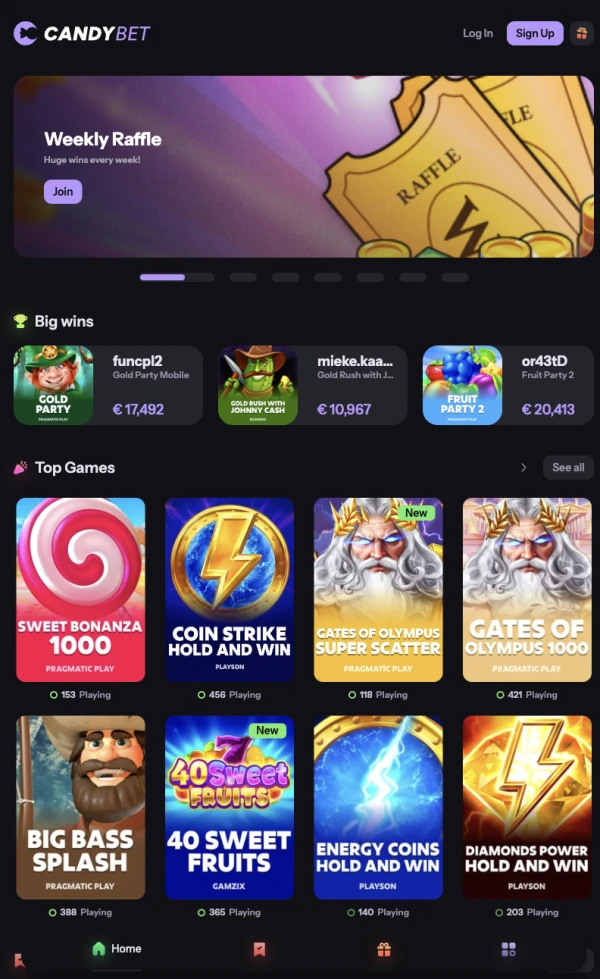Open the Sweet Bonanza 1000 game tile
The image size is (600, 979).
coord(81,590)
